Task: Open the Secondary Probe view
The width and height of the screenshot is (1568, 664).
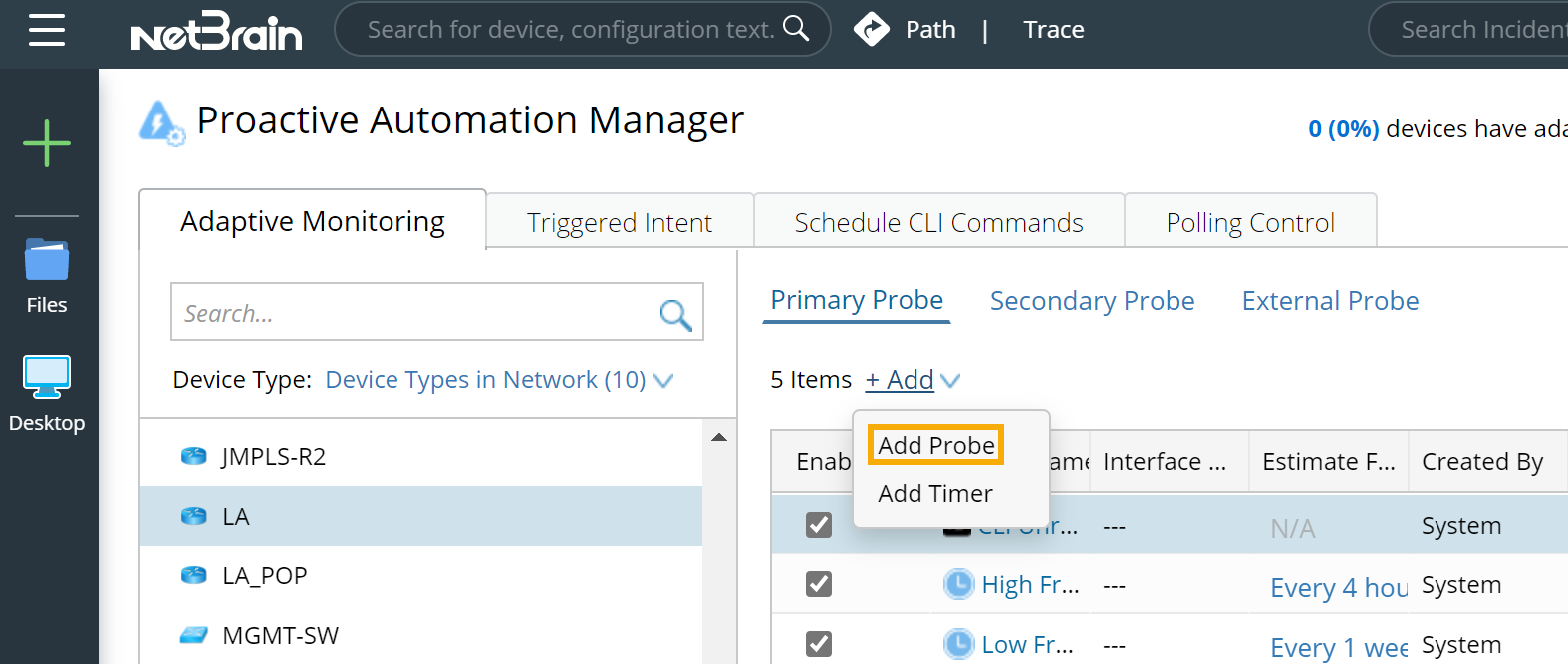Action: click(1092, 301)
